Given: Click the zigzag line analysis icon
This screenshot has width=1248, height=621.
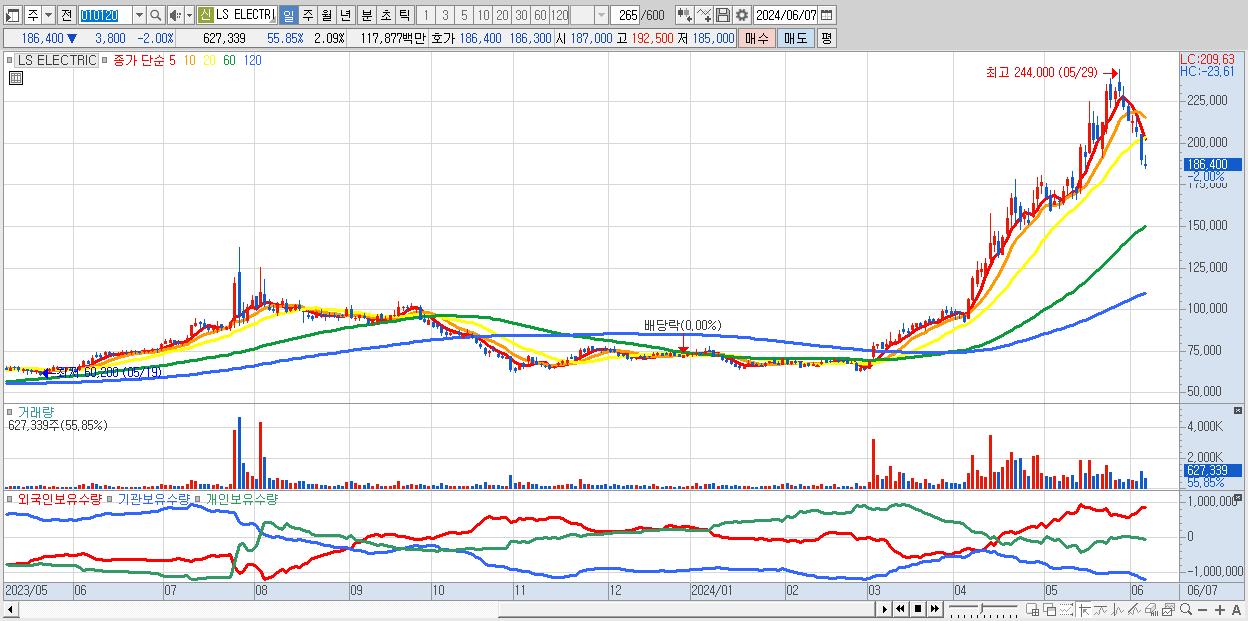Looking at the screenshot, I should [x=1118, y=610].
